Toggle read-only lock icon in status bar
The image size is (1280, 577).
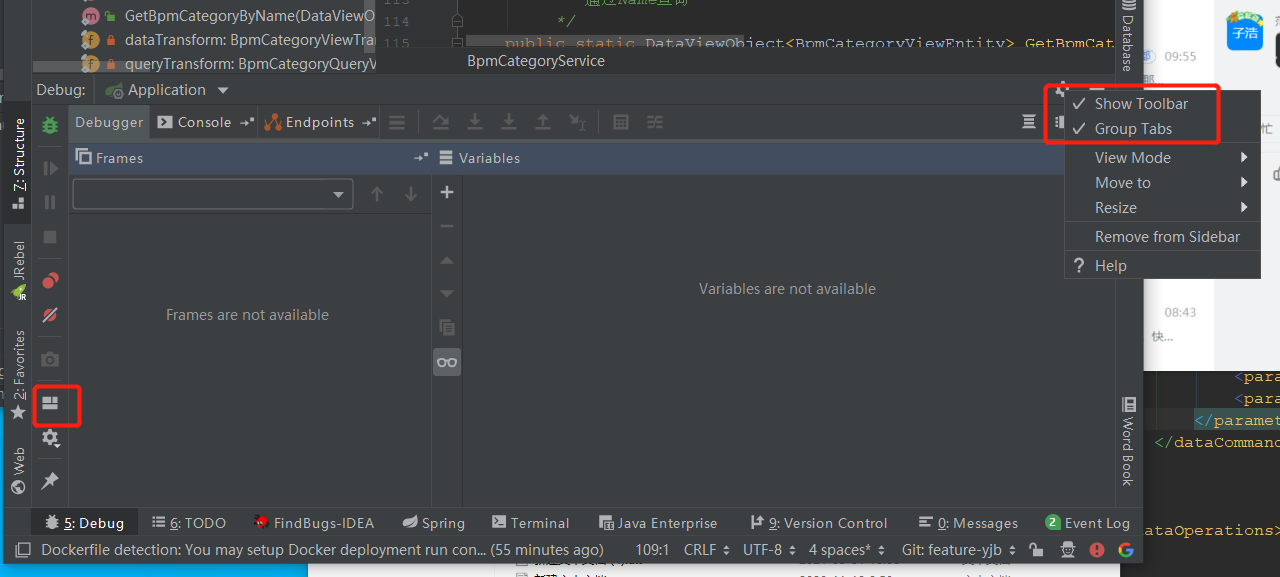coord(1037,550)
